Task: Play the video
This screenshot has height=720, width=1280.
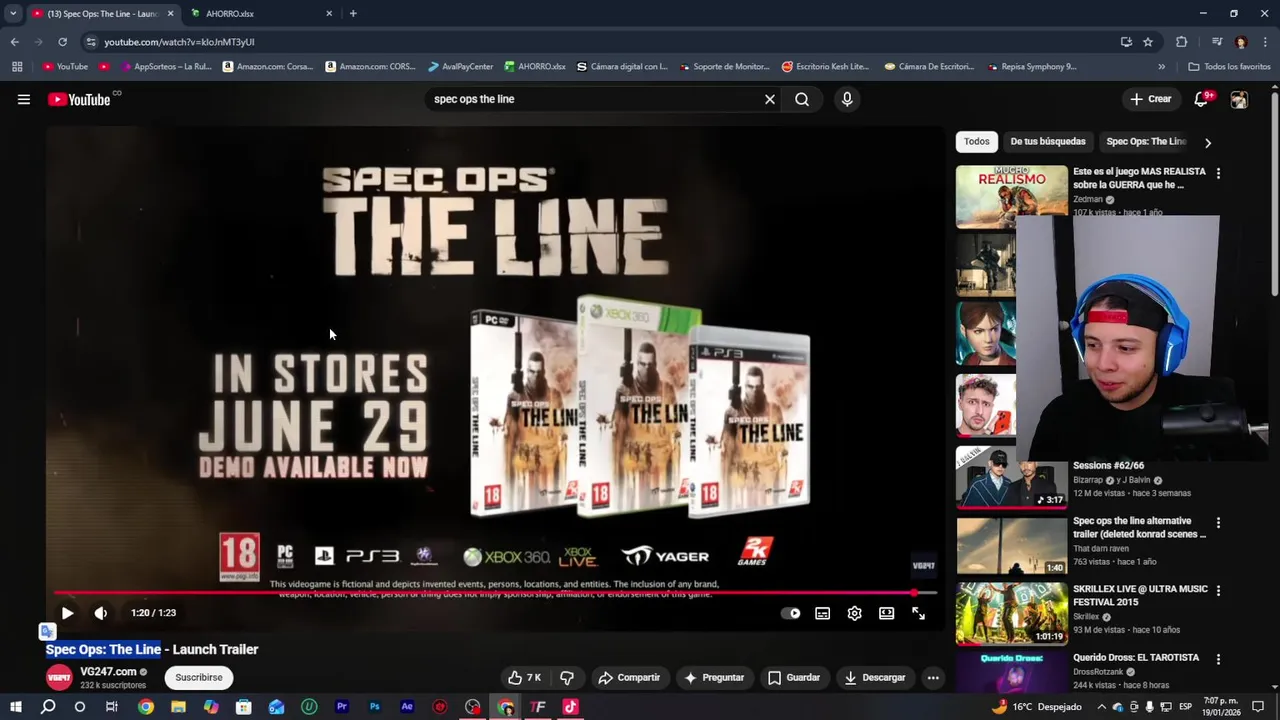Action: coord(67,613)
